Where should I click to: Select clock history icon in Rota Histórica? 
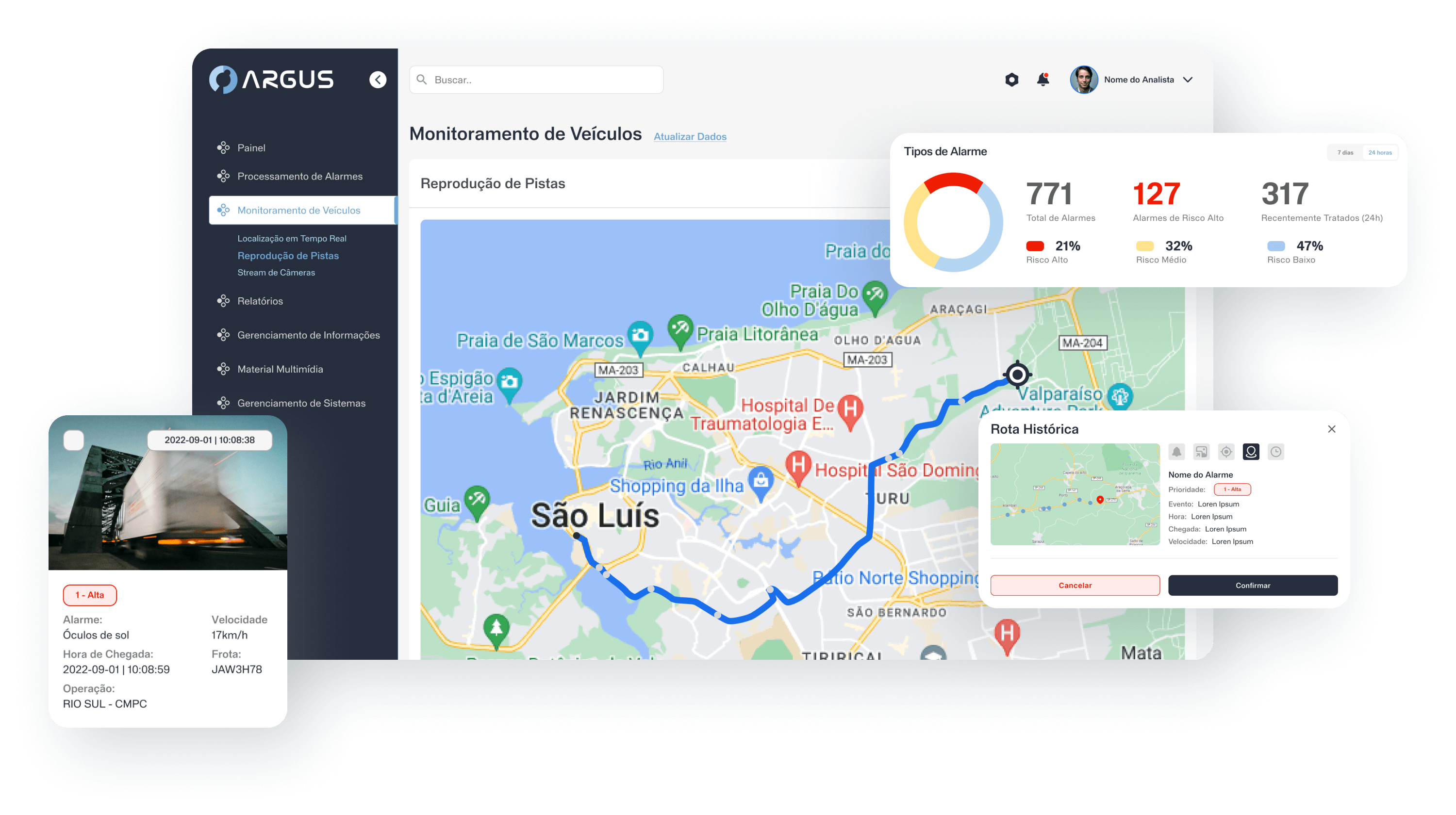click(x=1275, y=452)
